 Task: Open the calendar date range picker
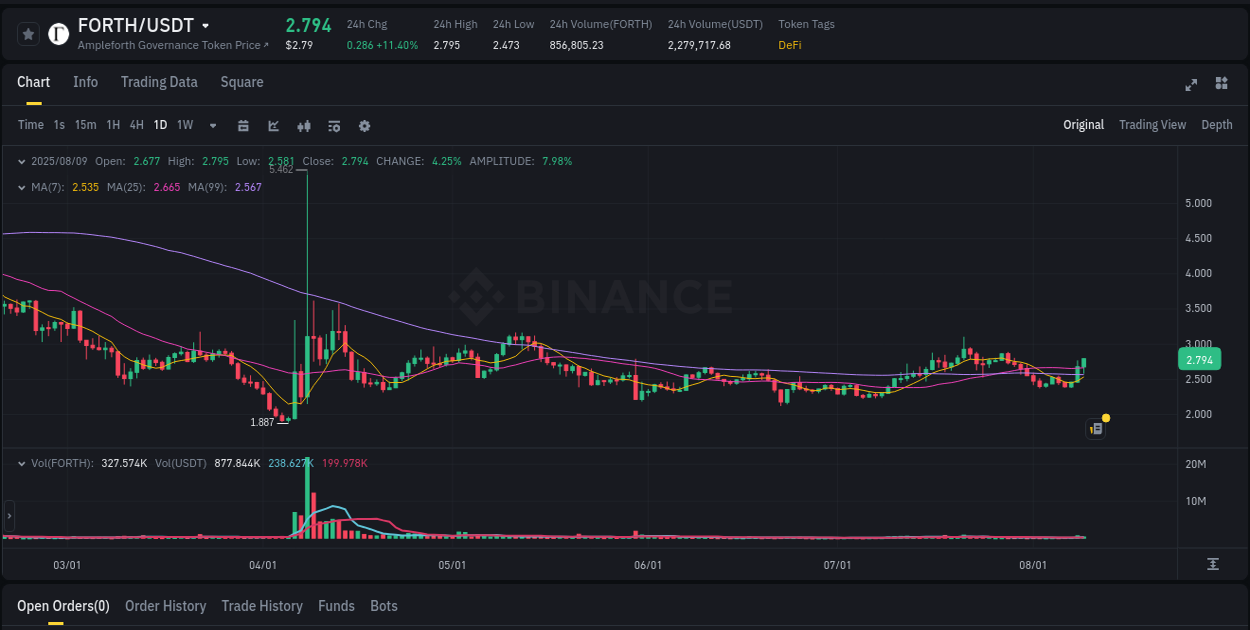243,126
